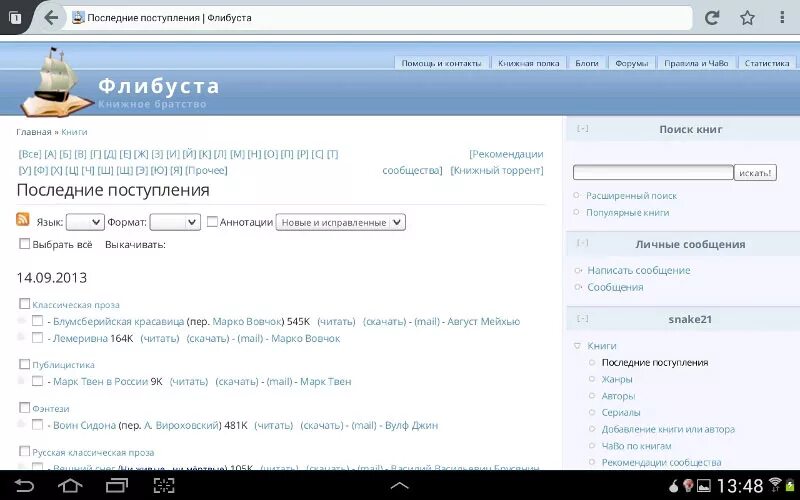Tap the browser address bar
800x500 pixels.
(x=378, y=18)
